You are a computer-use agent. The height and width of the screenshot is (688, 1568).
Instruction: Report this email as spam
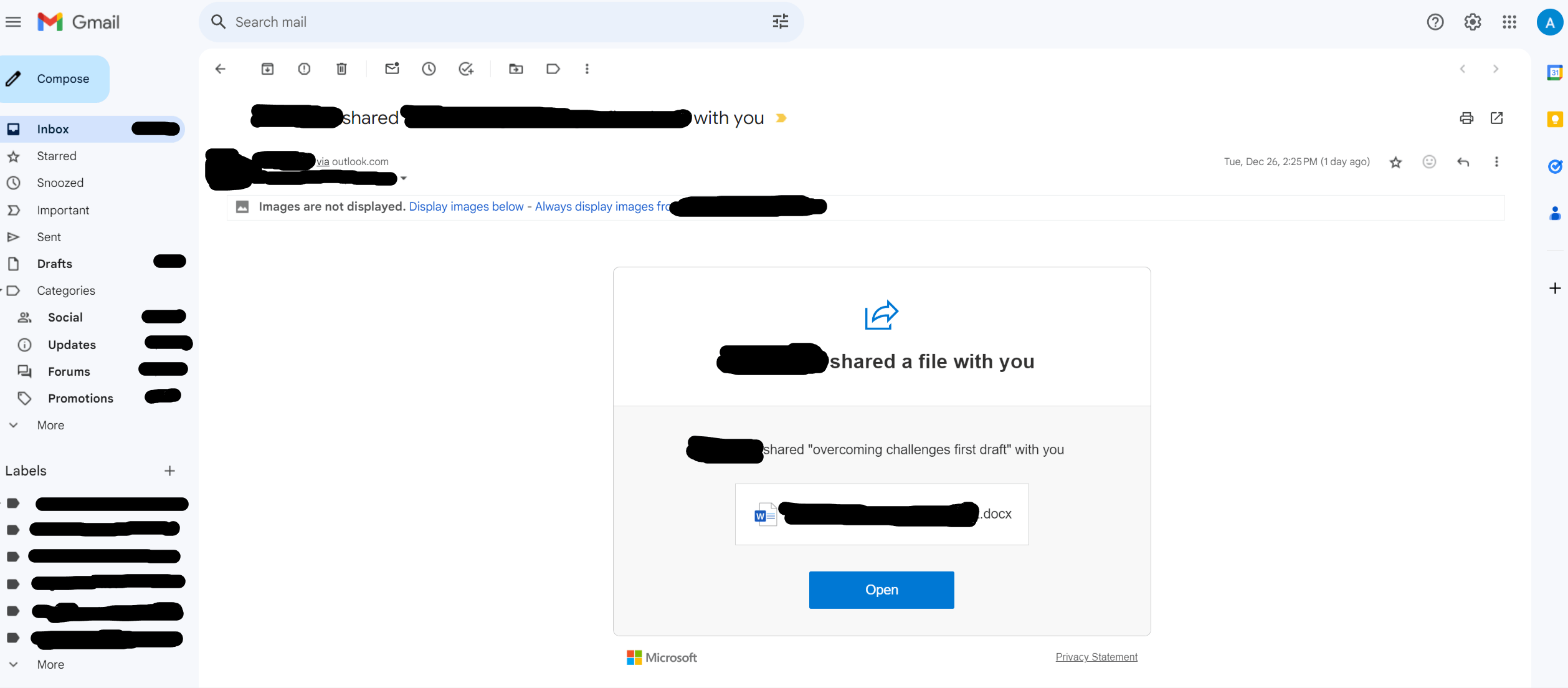pyautogui.click(x=304, y=69)
